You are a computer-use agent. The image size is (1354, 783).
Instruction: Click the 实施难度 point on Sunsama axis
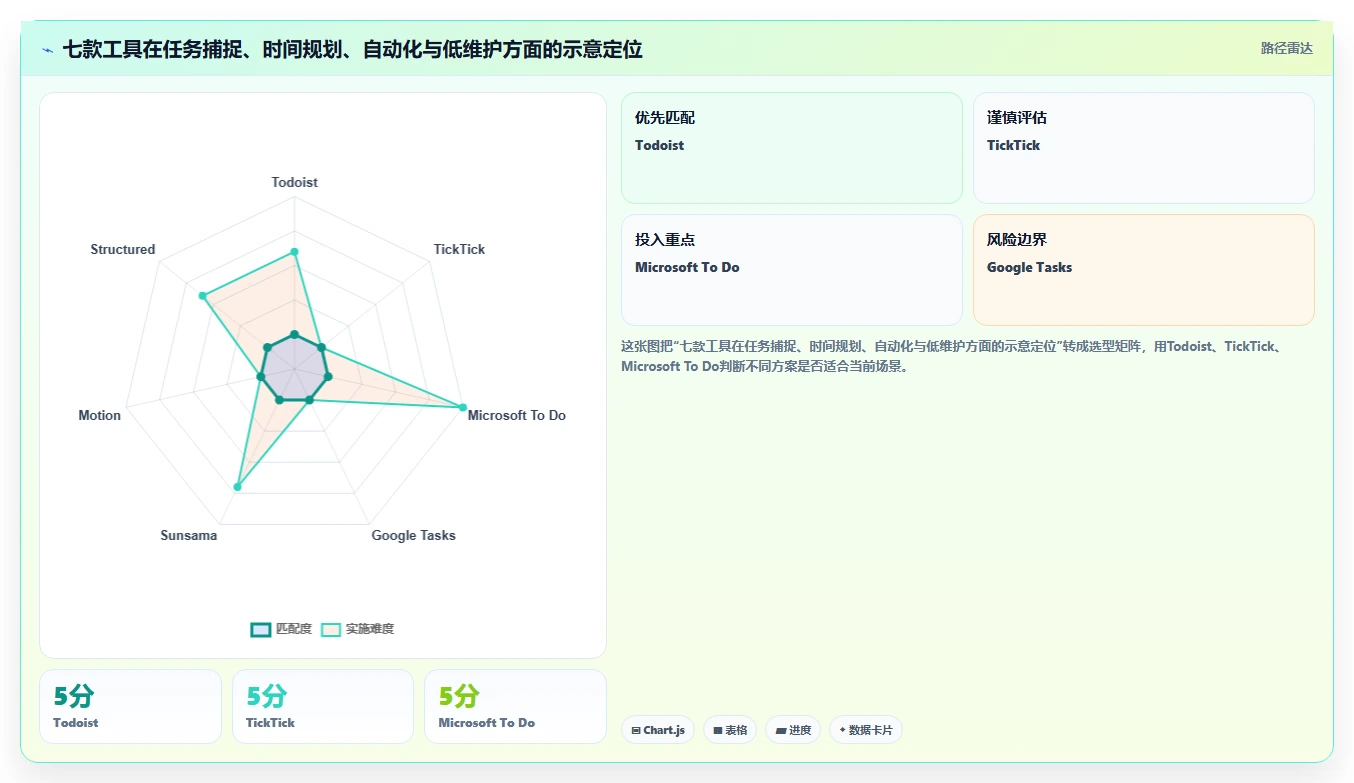237,487
